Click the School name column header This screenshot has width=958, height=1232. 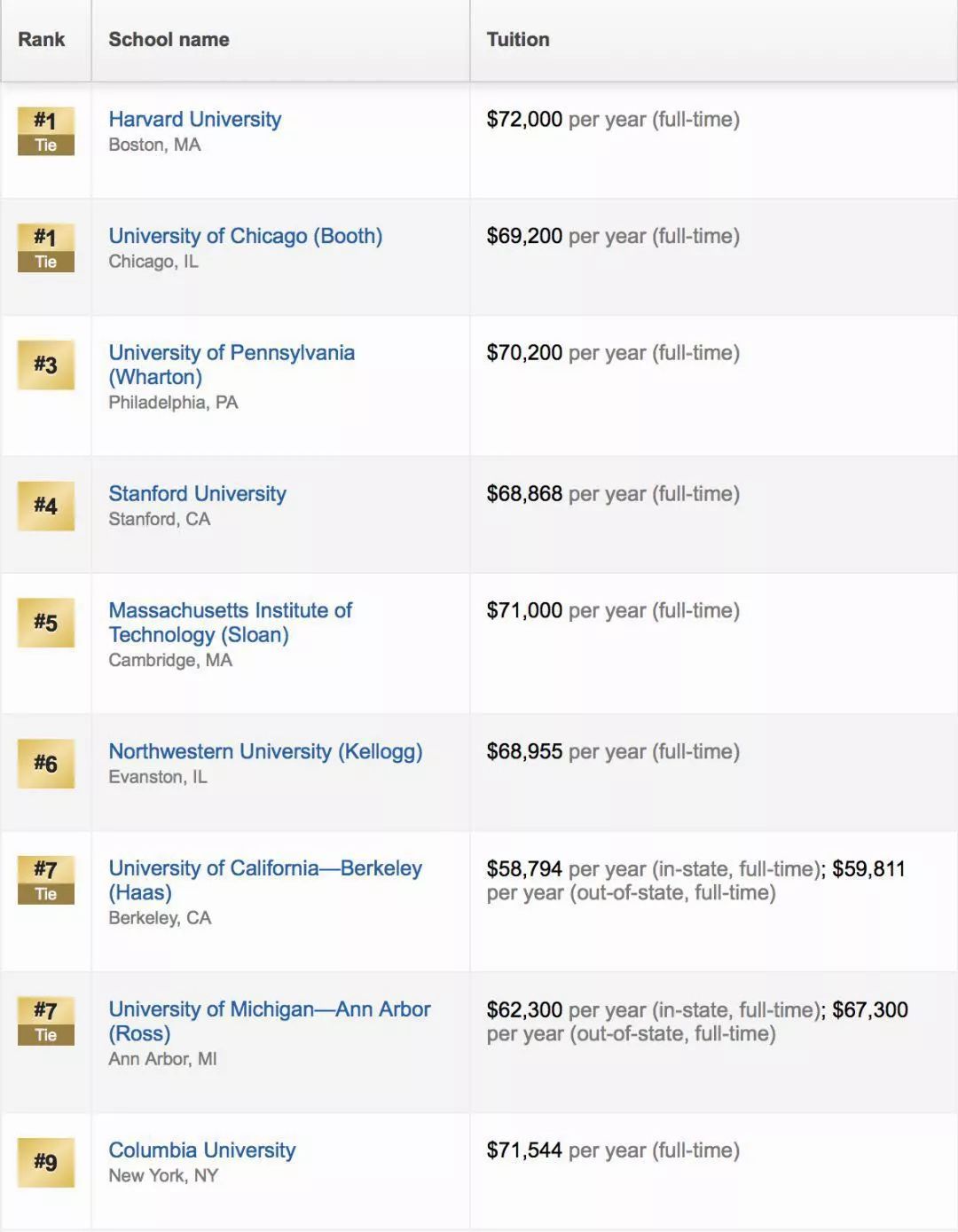coord(169,40)
